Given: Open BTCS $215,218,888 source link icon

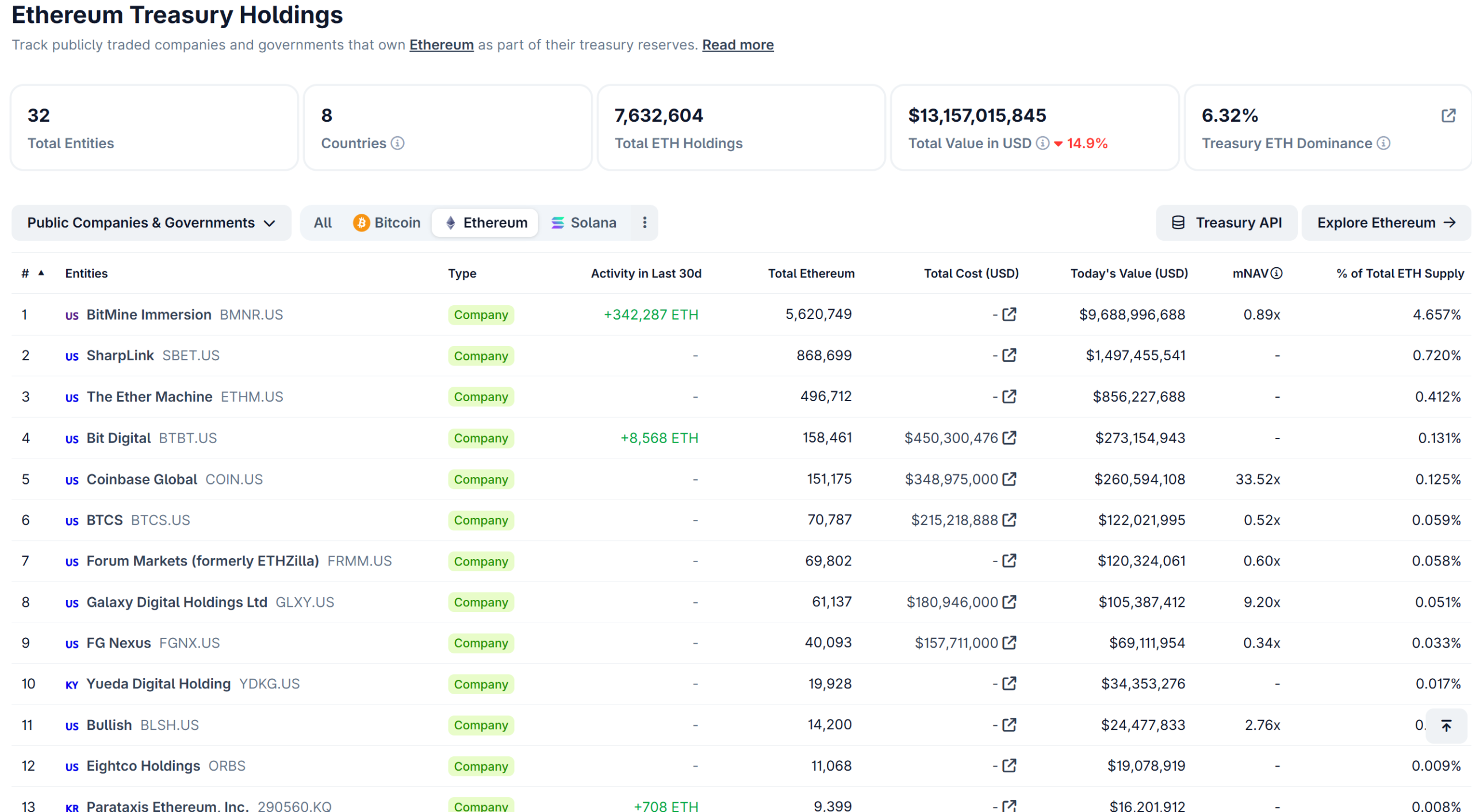Looking at the screenshot, I should coord(1009,520).
